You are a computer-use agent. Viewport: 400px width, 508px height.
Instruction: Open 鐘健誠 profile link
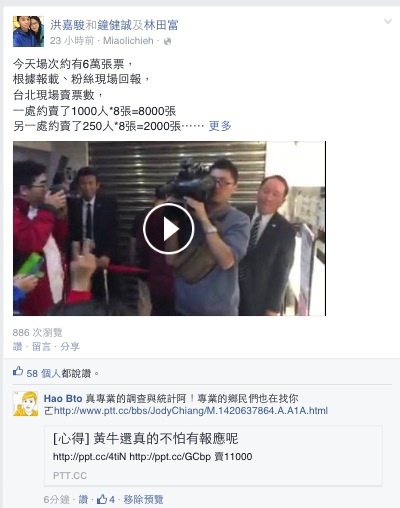115,25
